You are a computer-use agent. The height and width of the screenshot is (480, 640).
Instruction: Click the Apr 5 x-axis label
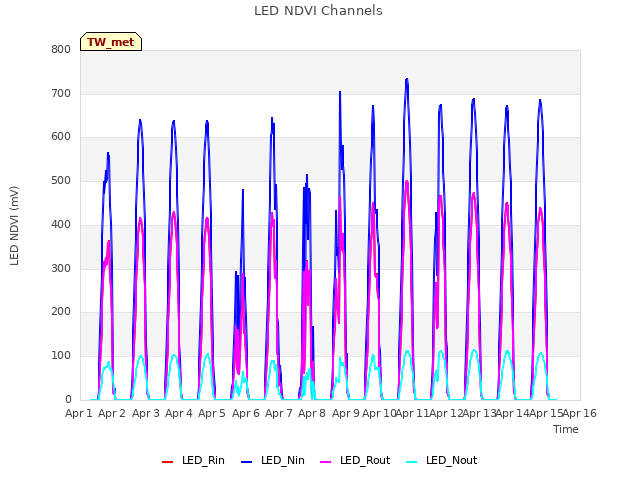212,413
